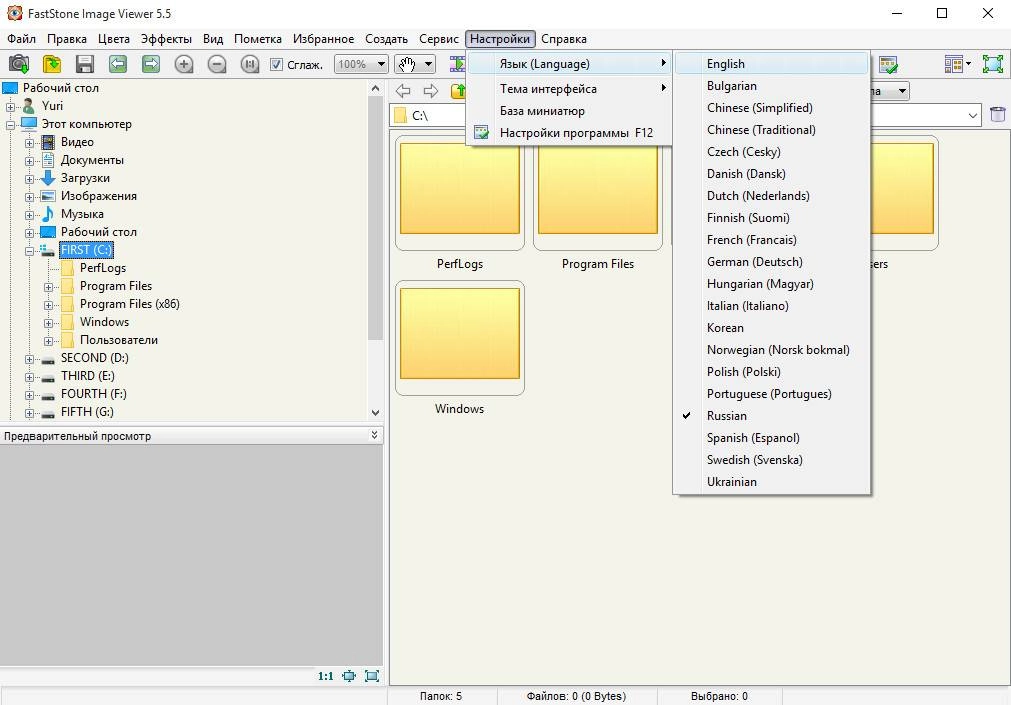Open the hand tool dropdown

[x=428, y=64]
